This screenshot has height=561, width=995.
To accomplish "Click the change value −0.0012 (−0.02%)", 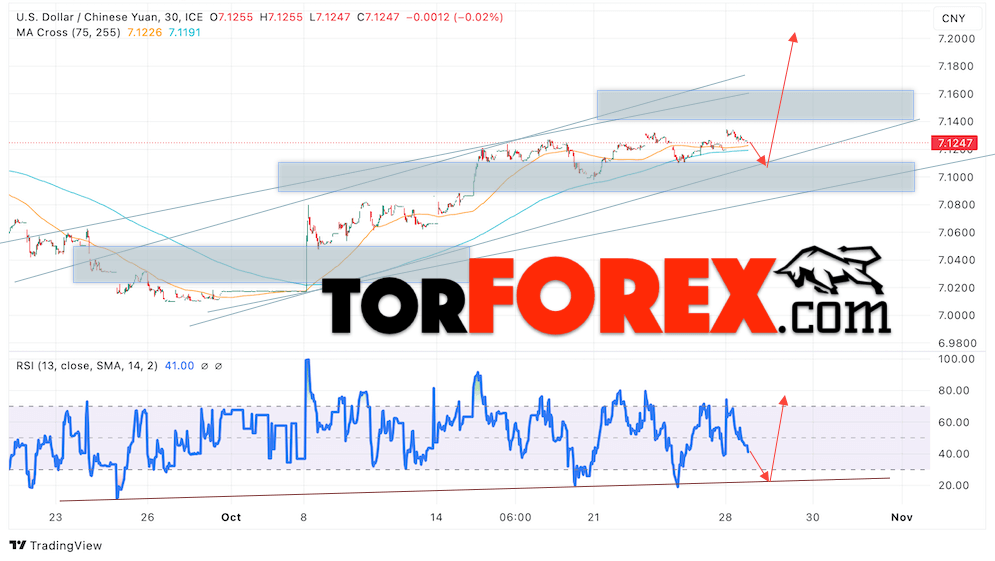I will pos(454,17).
